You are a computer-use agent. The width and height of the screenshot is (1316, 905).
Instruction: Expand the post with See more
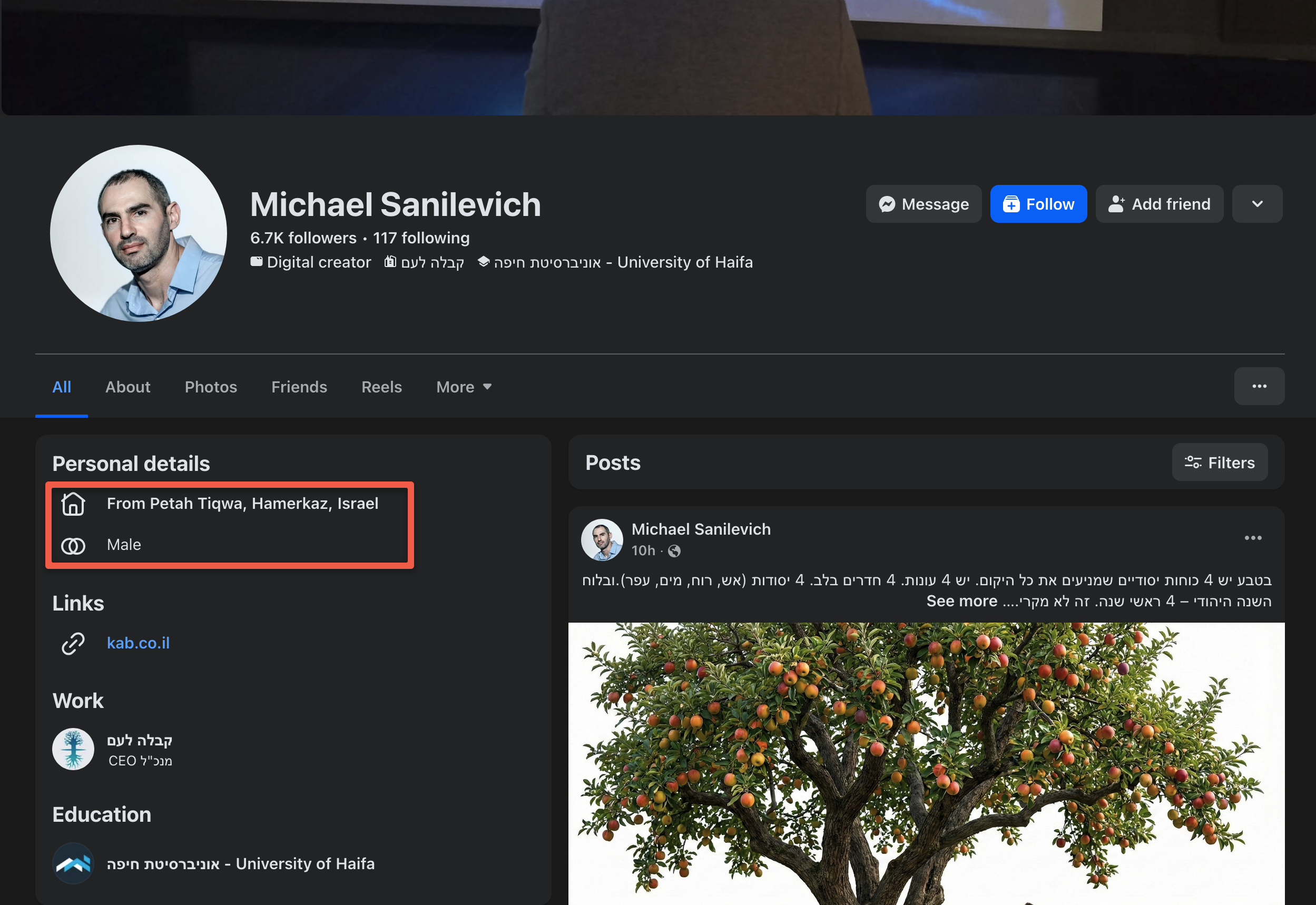point(961,601)
